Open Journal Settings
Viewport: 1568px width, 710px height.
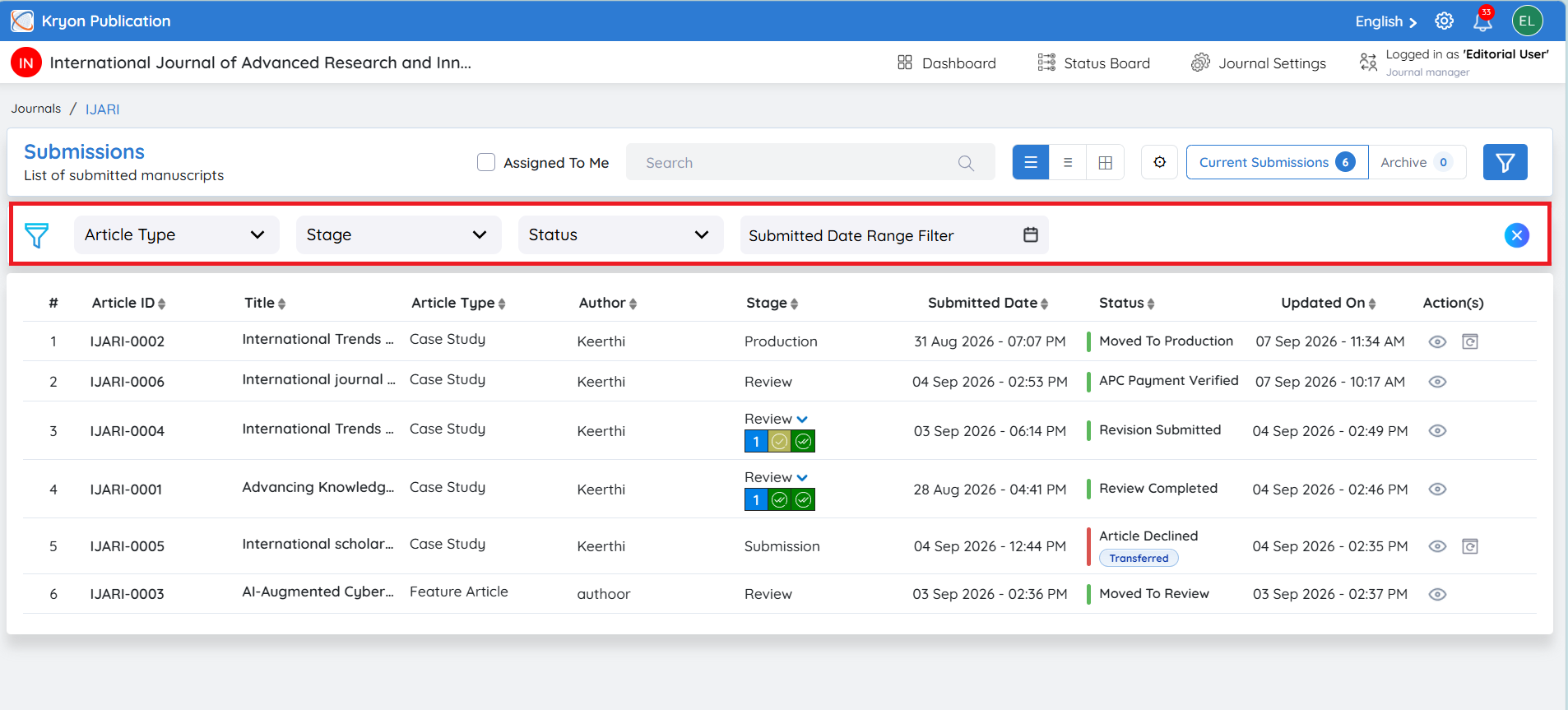1259,63
